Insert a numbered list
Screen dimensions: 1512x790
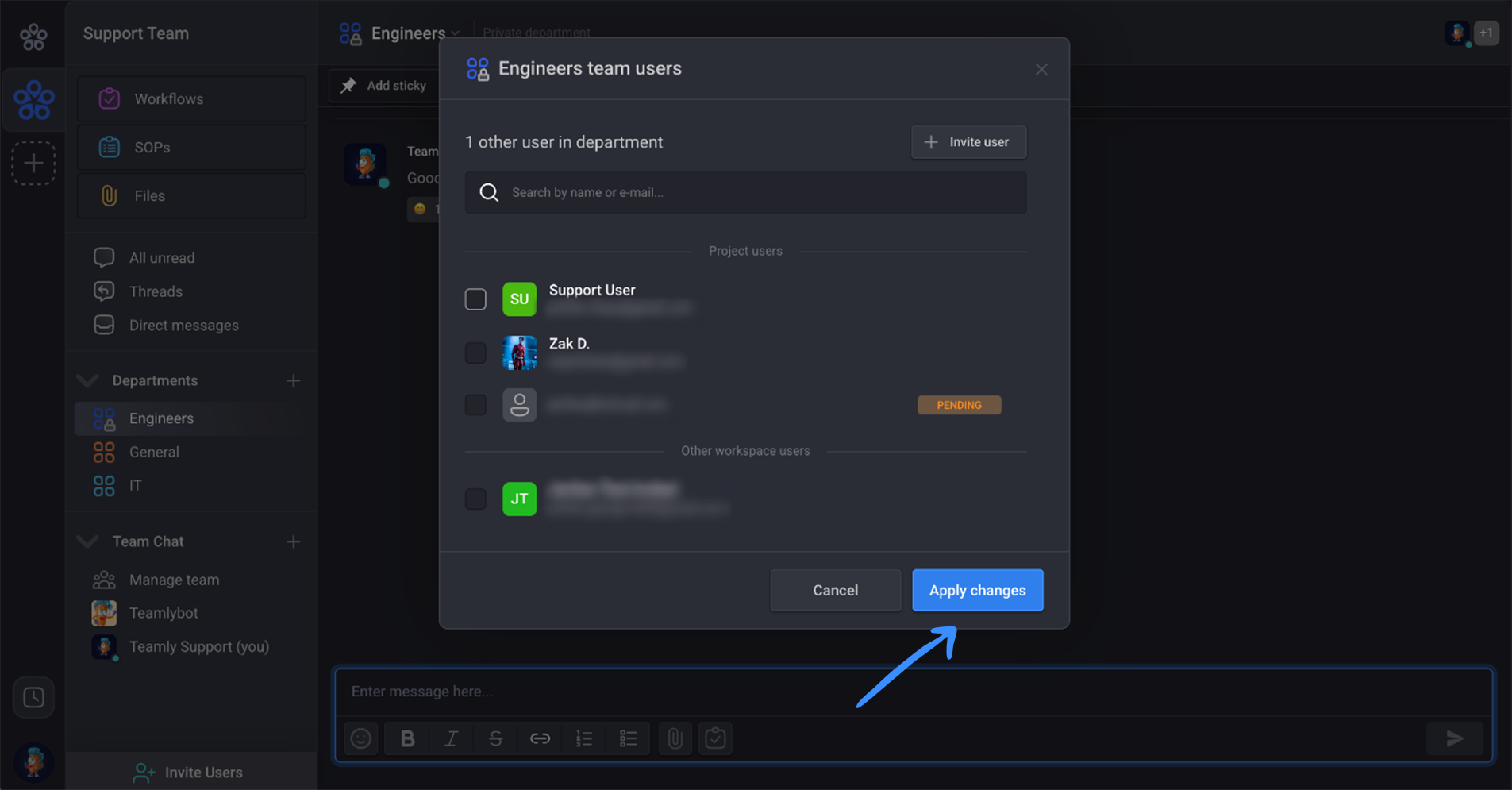click(584, 738)
